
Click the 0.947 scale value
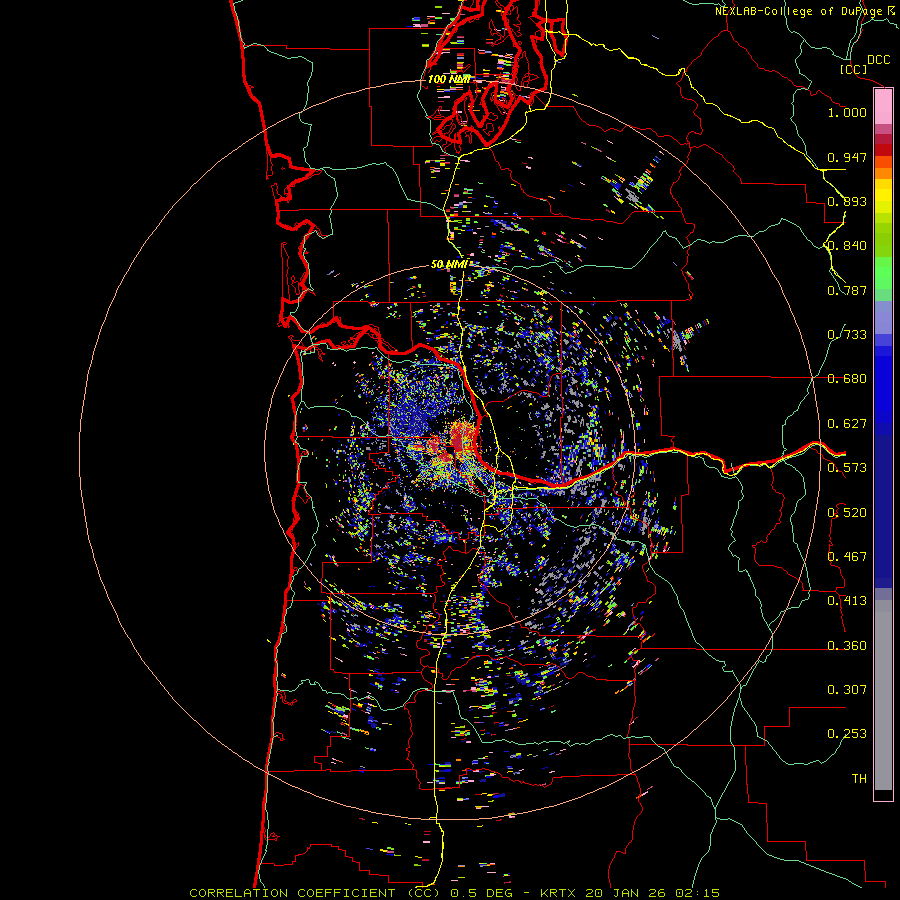point(847,157)
